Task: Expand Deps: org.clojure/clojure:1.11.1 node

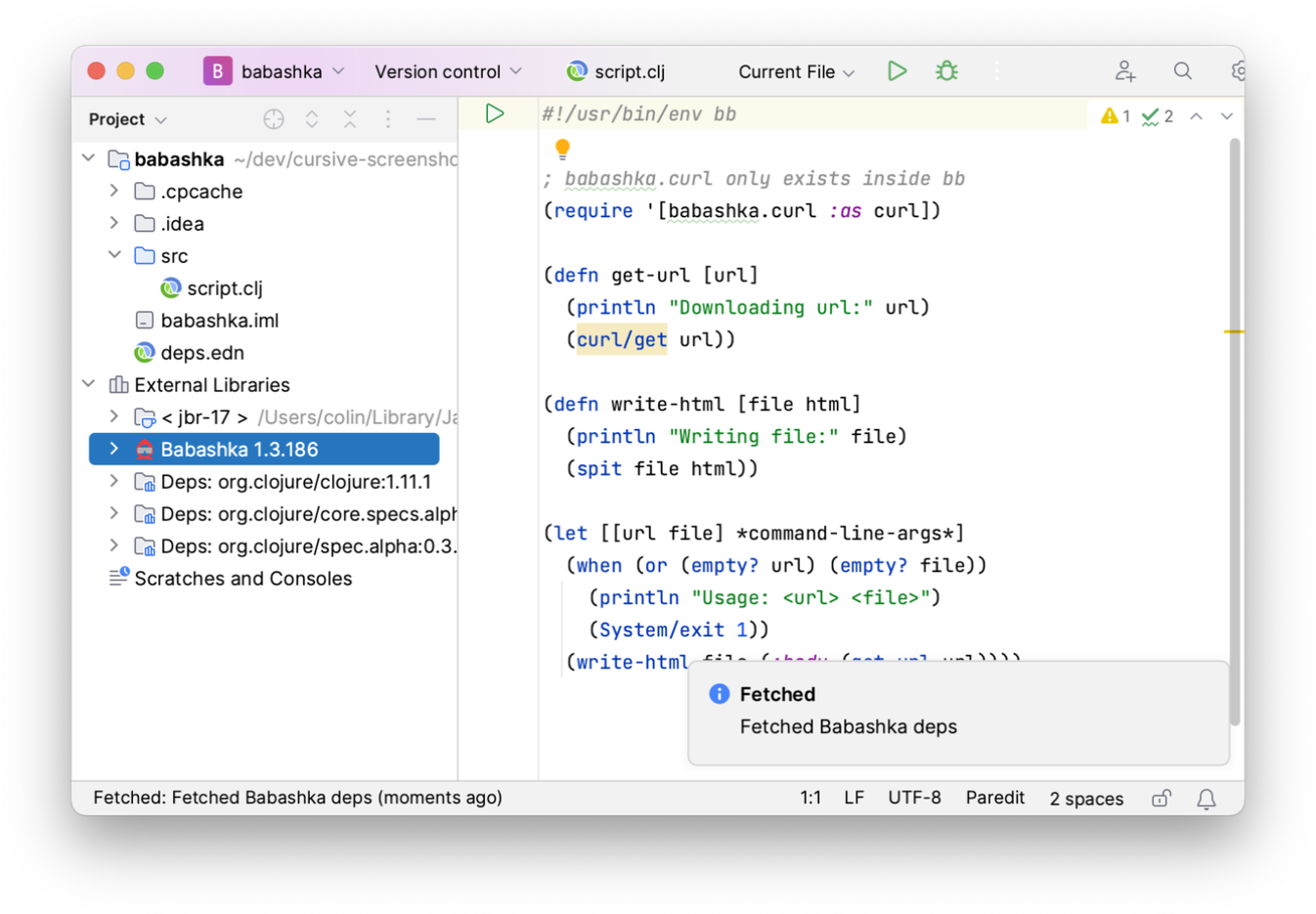Action: (x=114, y=481)
